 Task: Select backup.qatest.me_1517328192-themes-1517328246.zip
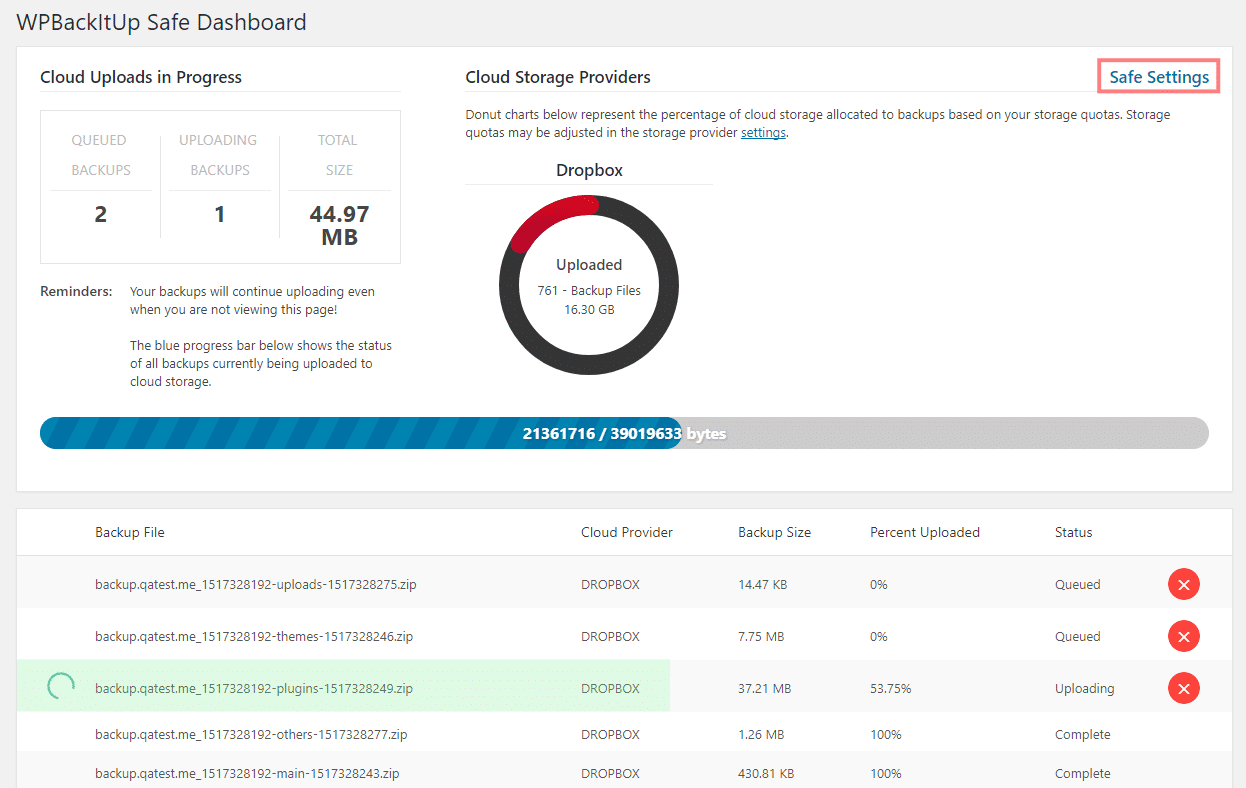point(254,636)
